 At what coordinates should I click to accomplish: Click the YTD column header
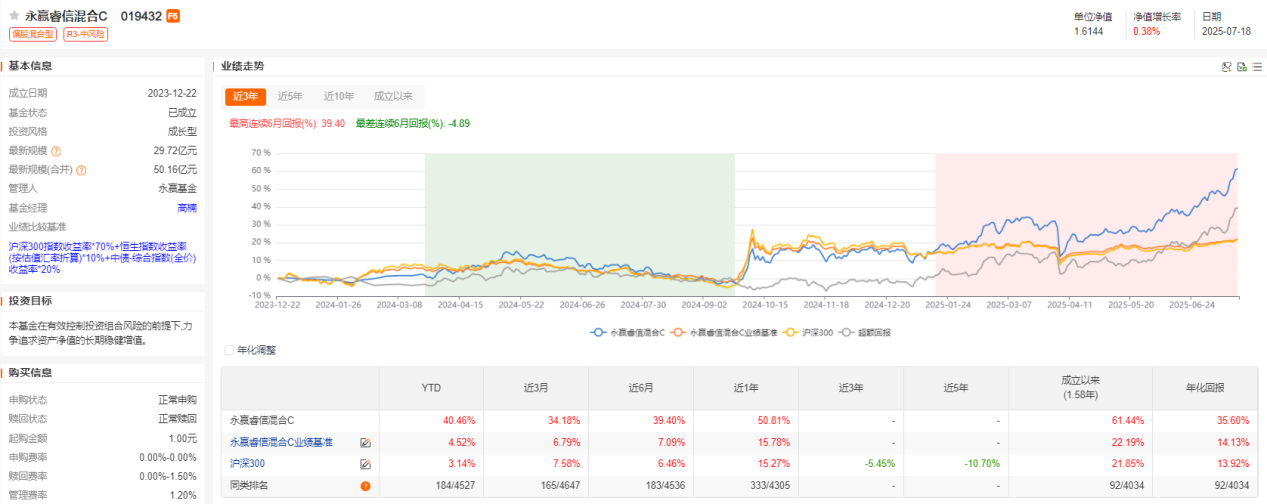pyautogui.click(x=431, y=388)
